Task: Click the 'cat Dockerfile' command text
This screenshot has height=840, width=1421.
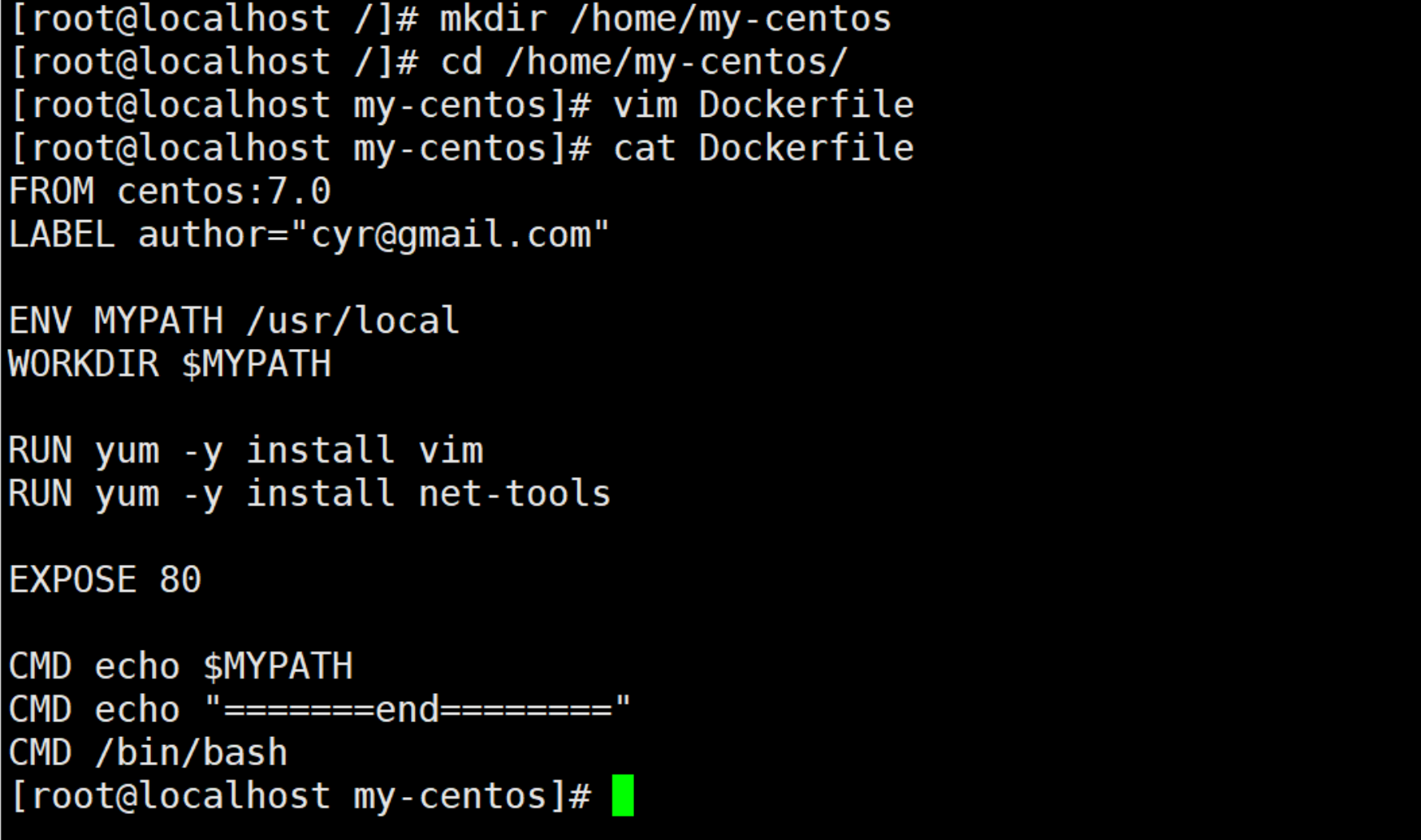Action: point(763,148)
